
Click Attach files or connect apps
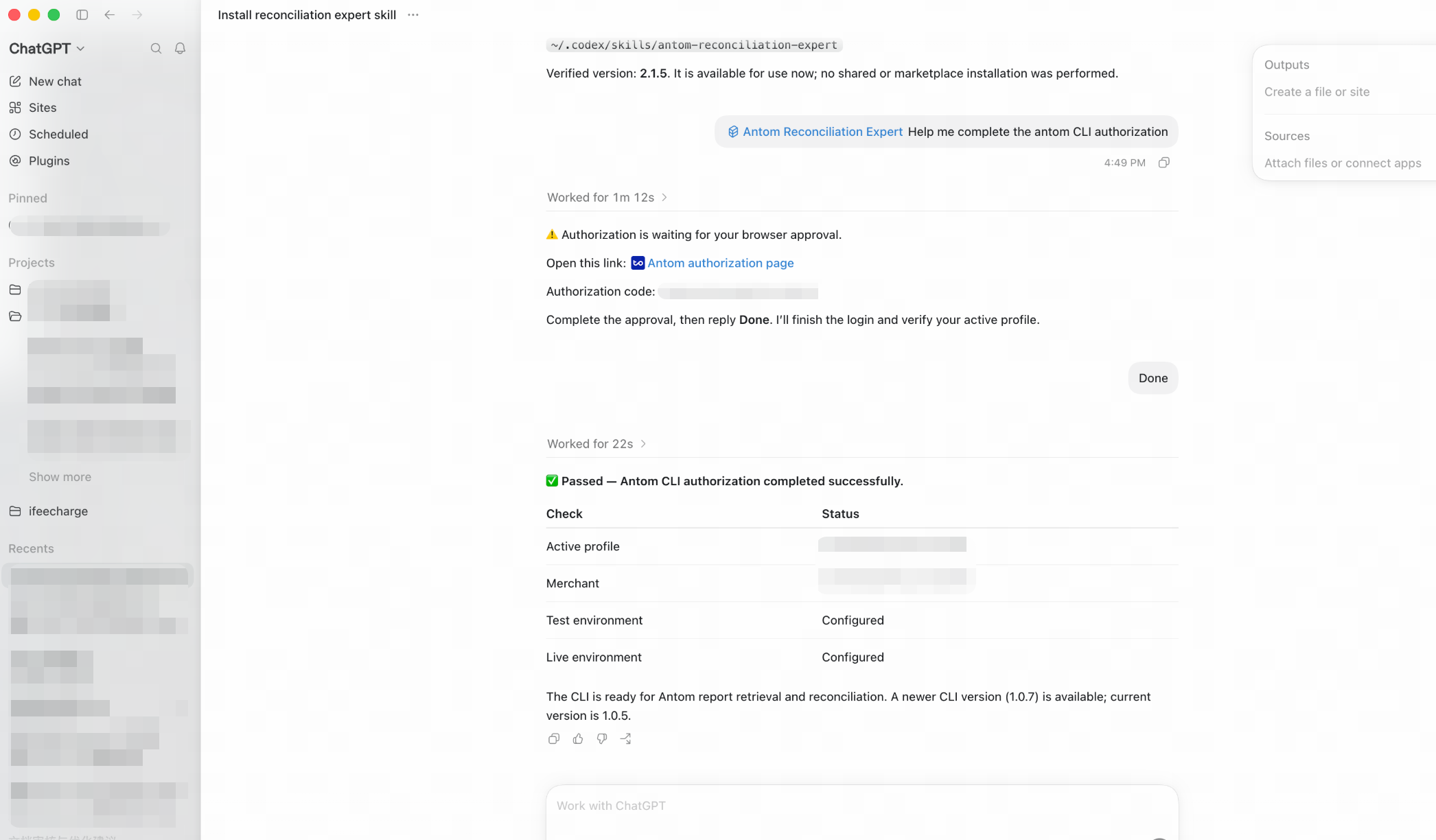tap(1343, 163)
